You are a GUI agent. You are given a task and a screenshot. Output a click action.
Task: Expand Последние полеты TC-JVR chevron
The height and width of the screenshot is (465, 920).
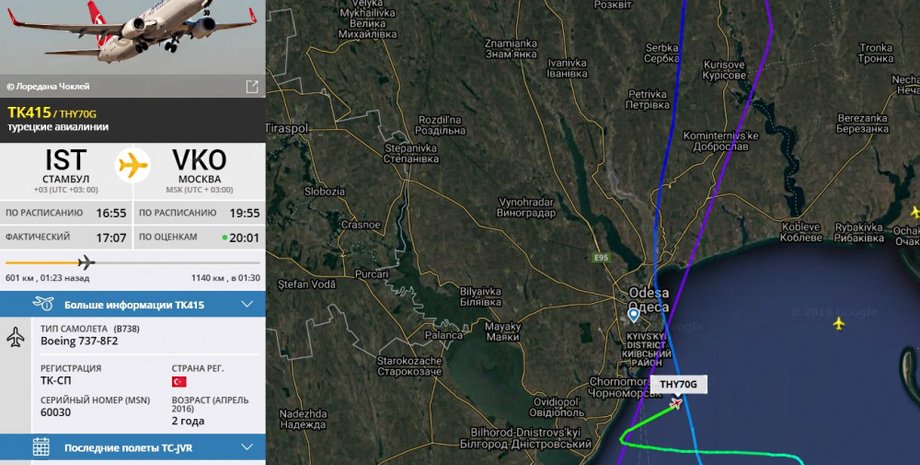[247, 447]
